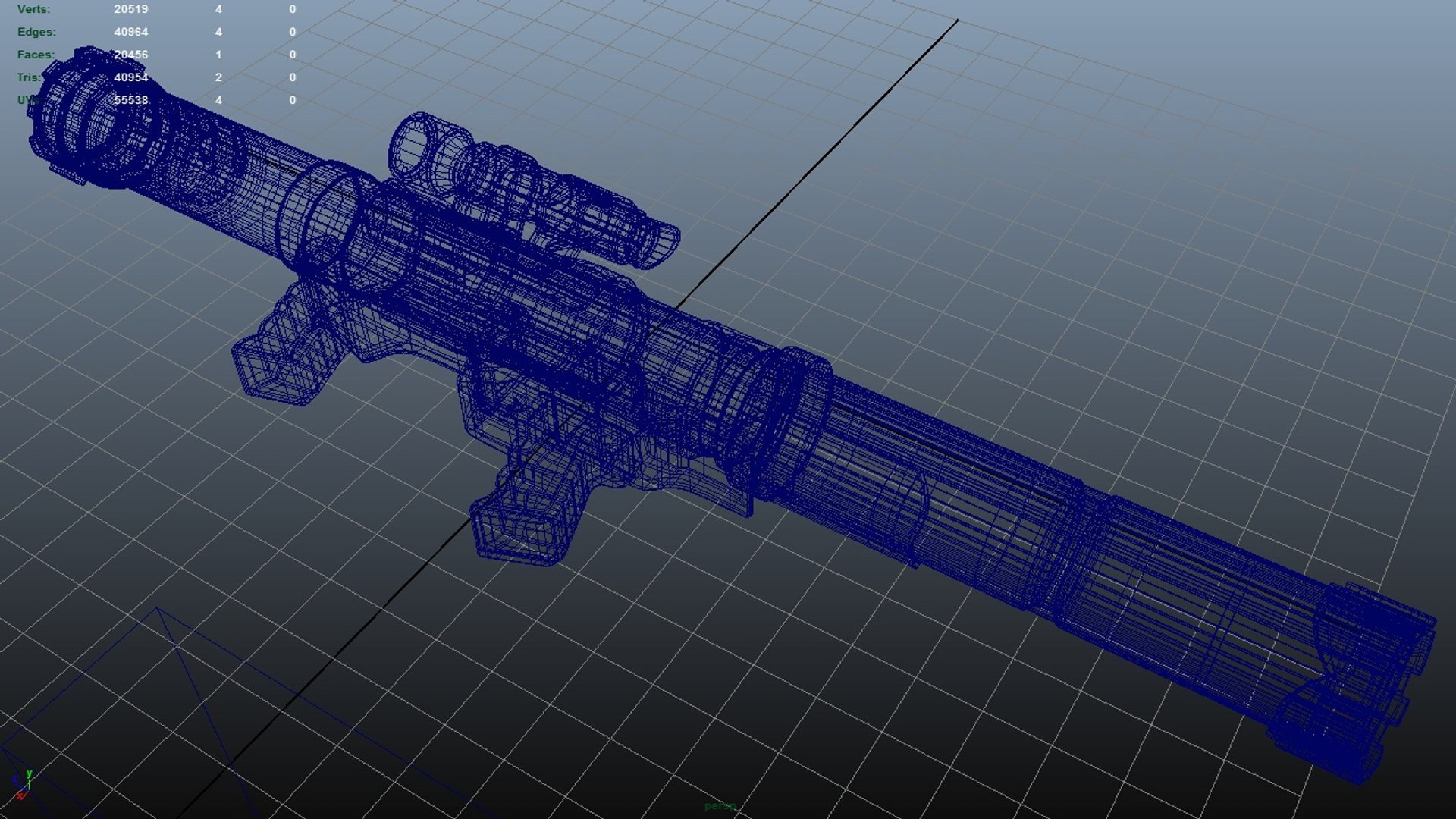Click the '0' in the Faces row

tap(293, 55)
